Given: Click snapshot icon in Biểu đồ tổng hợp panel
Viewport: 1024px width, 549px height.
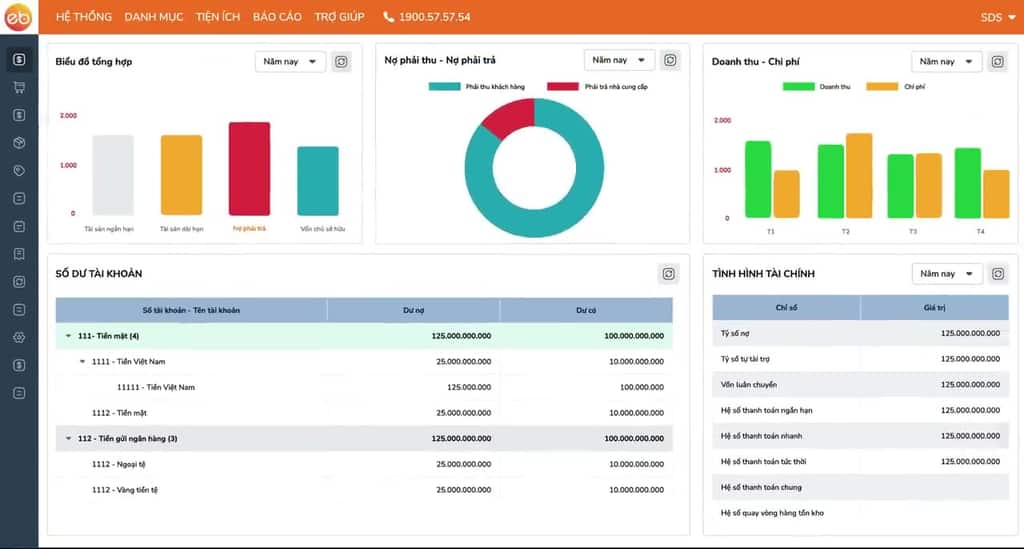Looking at the screenshot, I should tap(341, 61).
